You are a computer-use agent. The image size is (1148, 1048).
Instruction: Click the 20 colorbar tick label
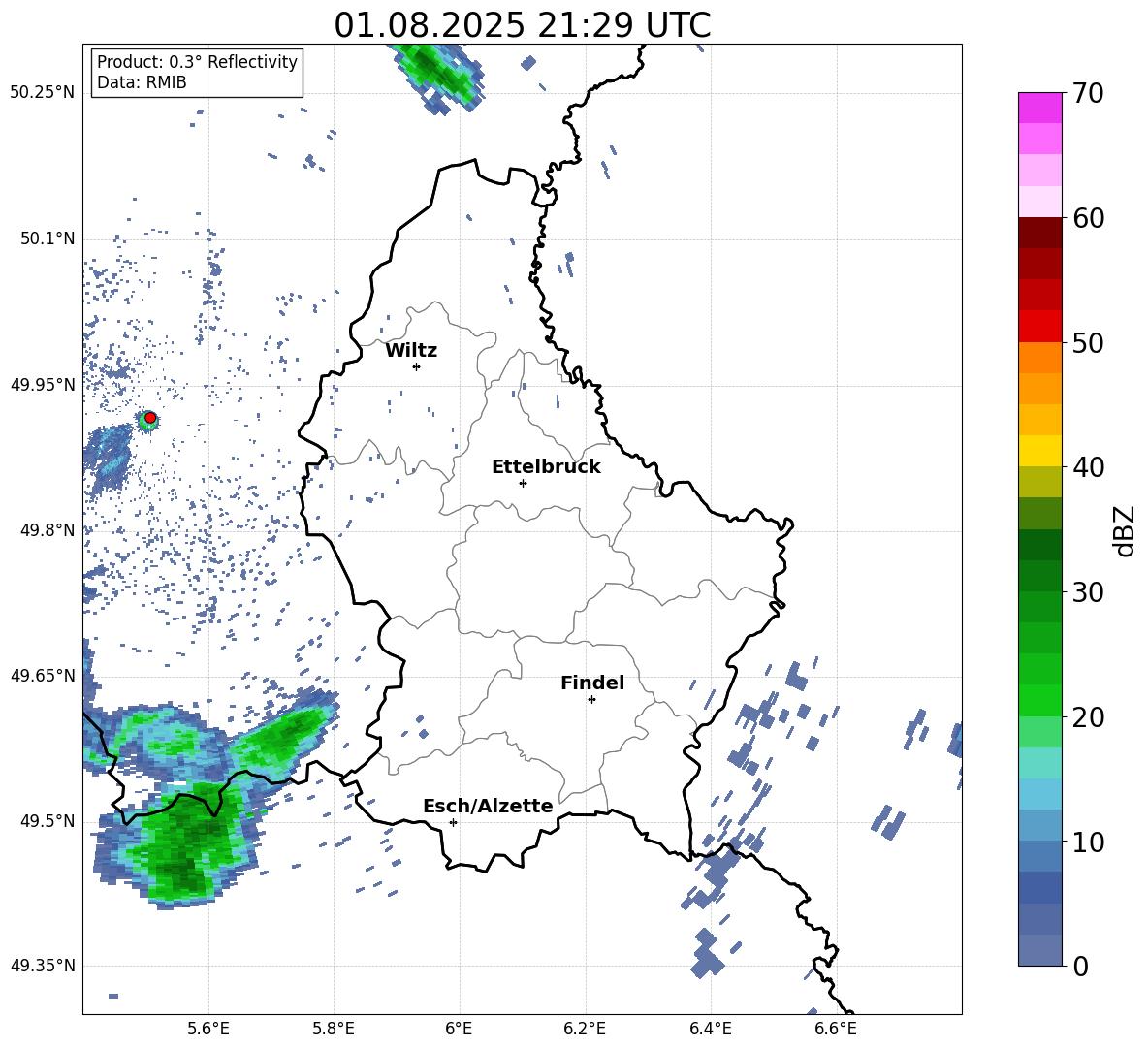click(1088, 716)
